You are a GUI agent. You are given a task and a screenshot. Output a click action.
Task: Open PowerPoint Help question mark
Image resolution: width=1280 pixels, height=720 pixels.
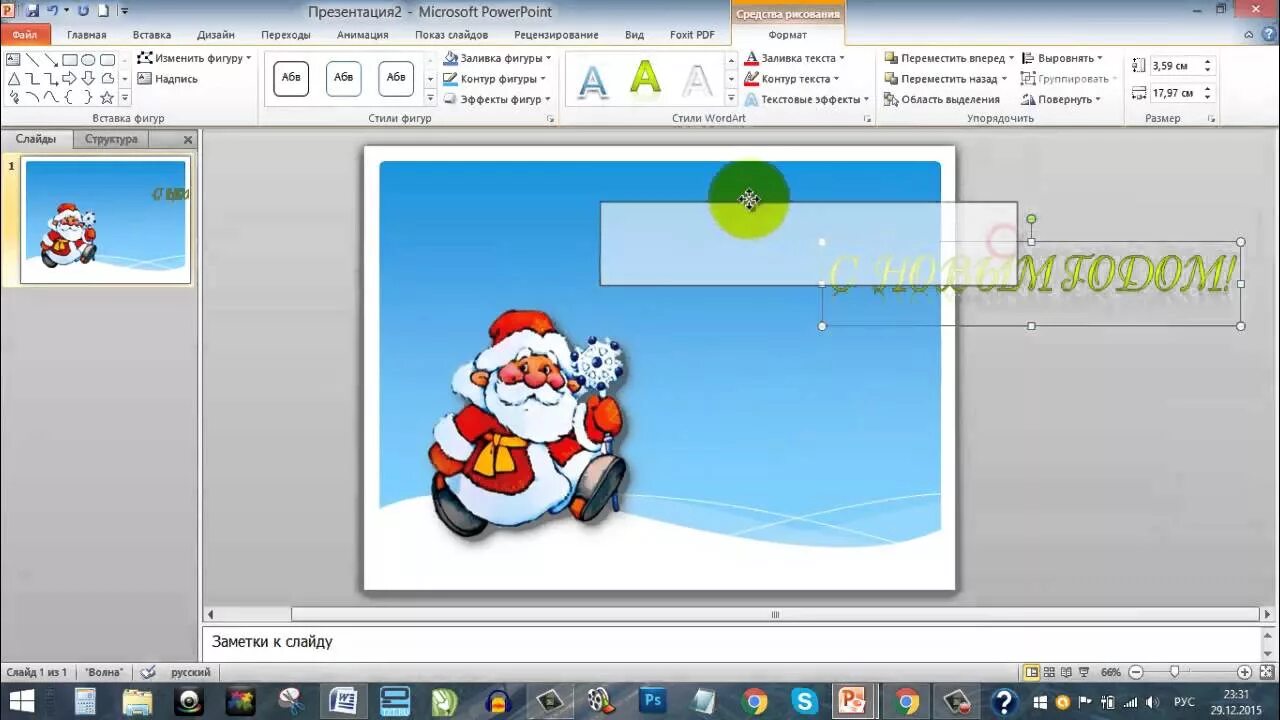1269,35
